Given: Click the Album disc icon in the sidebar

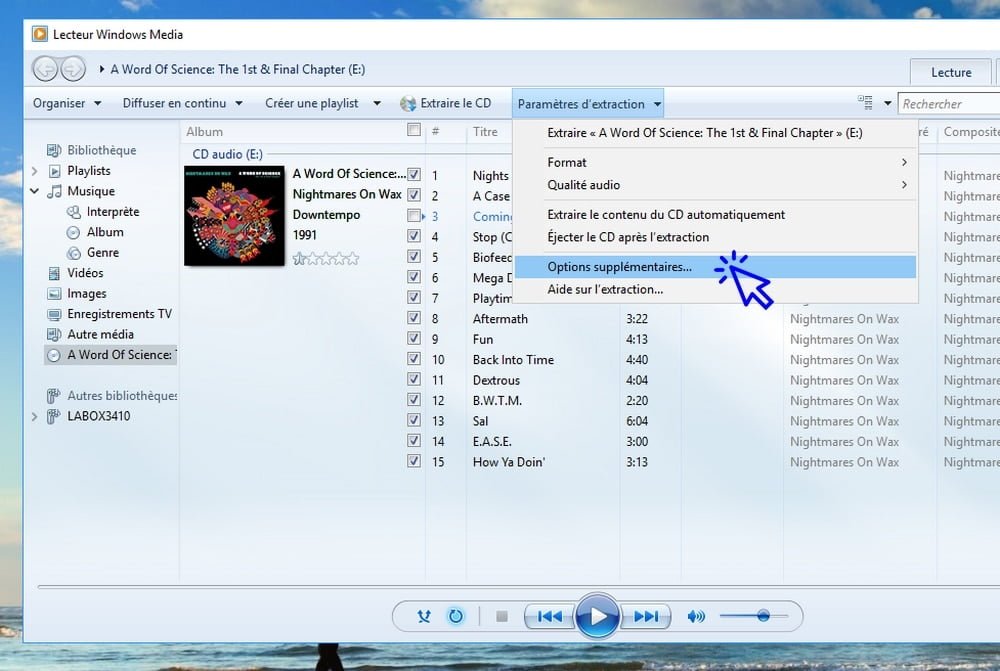Looking at the screenshot, I should click(74, 232).
